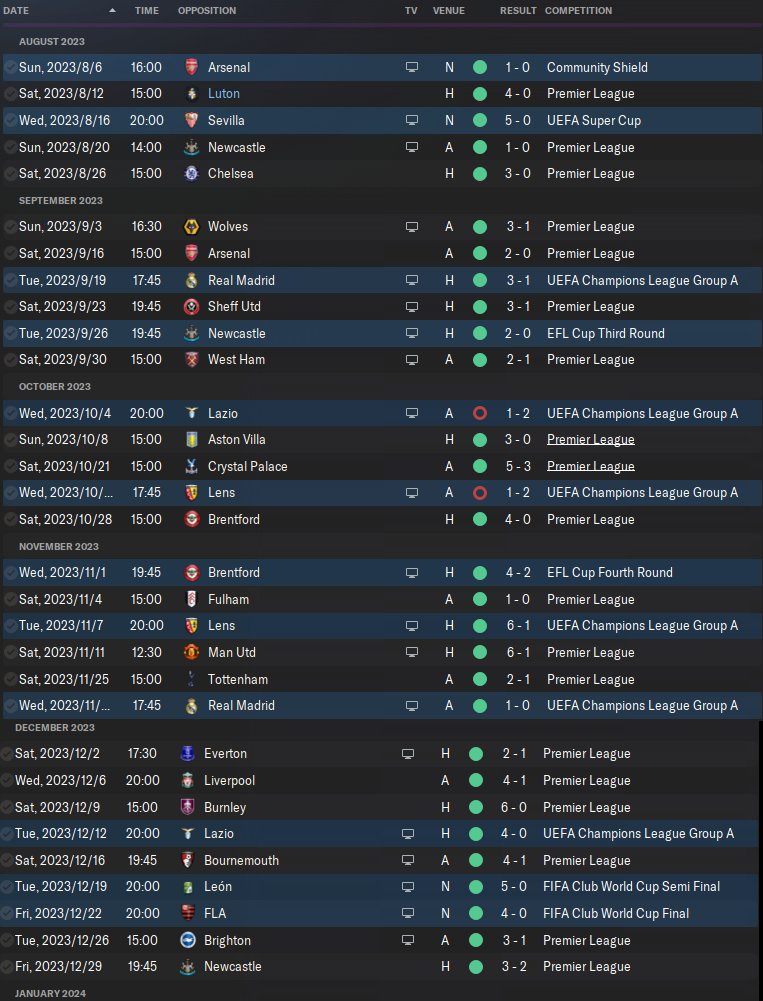Toggle the check mark next to Sat, 2023/12/9
Viewport: 763px width, 1001px height.
pos(7,807)
